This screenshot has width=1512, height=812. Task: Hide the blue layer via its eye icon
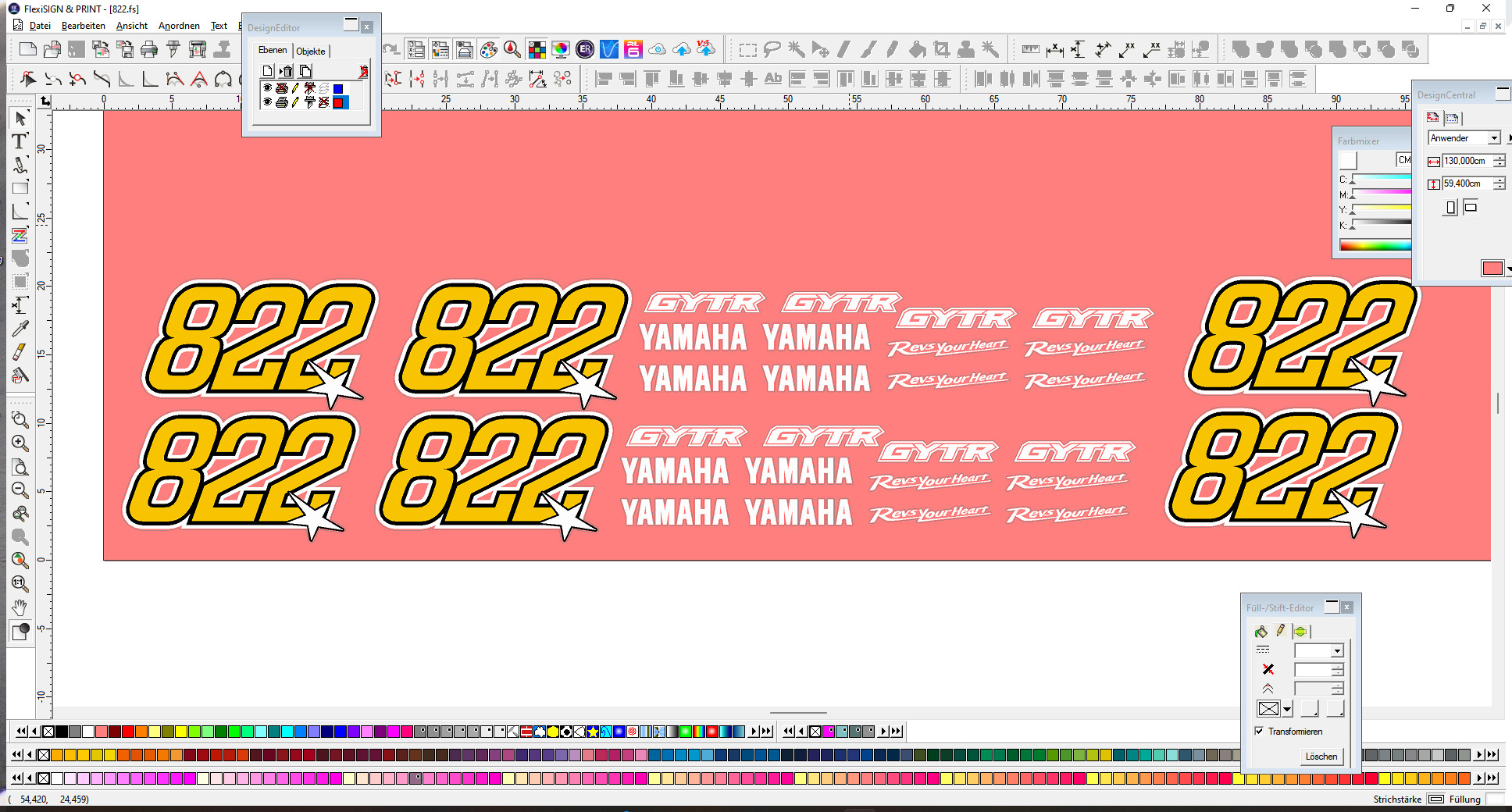tap(267, 88)
